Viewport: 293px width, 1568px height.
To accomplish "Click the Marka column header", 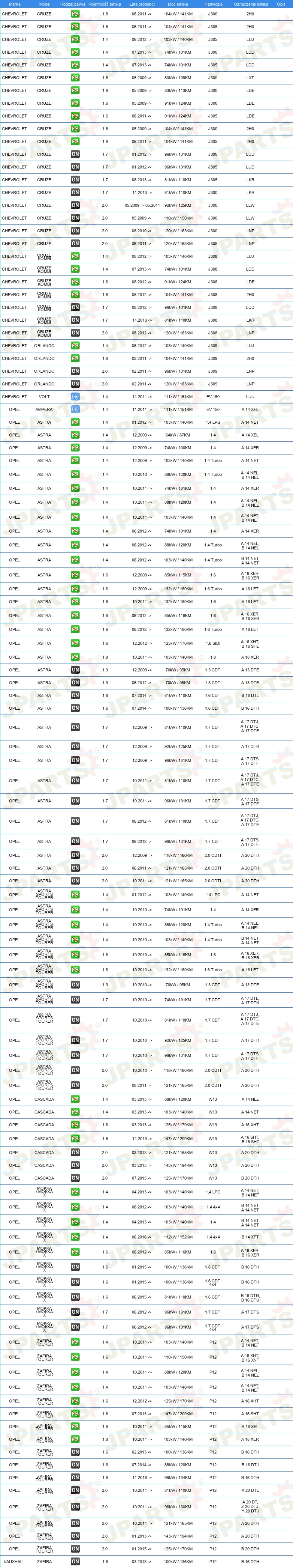I will click(x=15, y=4).
